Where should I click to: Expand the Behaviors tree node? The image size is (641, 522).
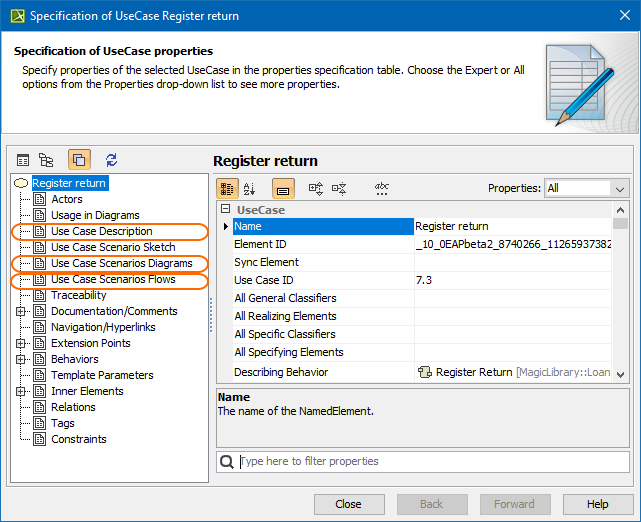(x=20, y=359)
